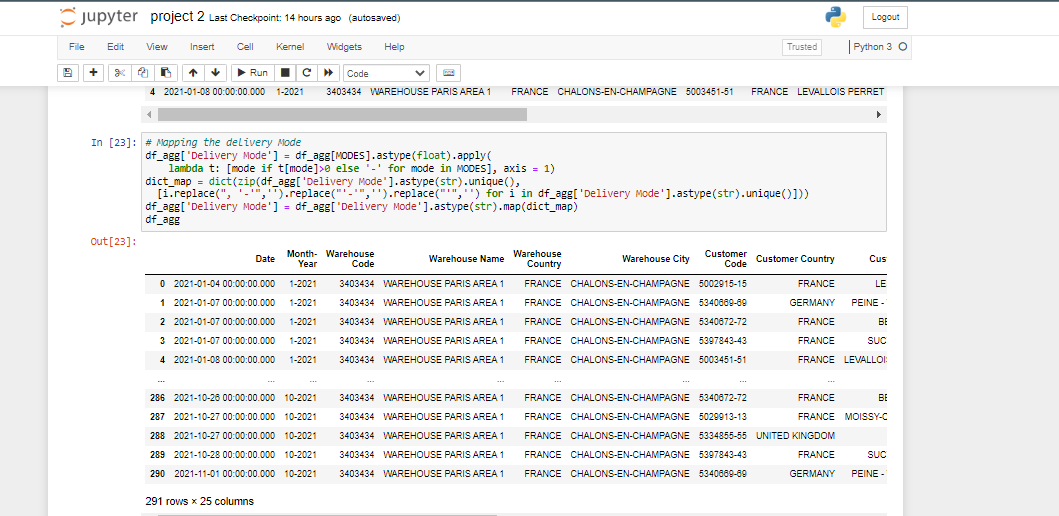Interrupt the kernel stop icon
Image resolution: width=1059 pixels, height=516 pixels.
(285, 73)
